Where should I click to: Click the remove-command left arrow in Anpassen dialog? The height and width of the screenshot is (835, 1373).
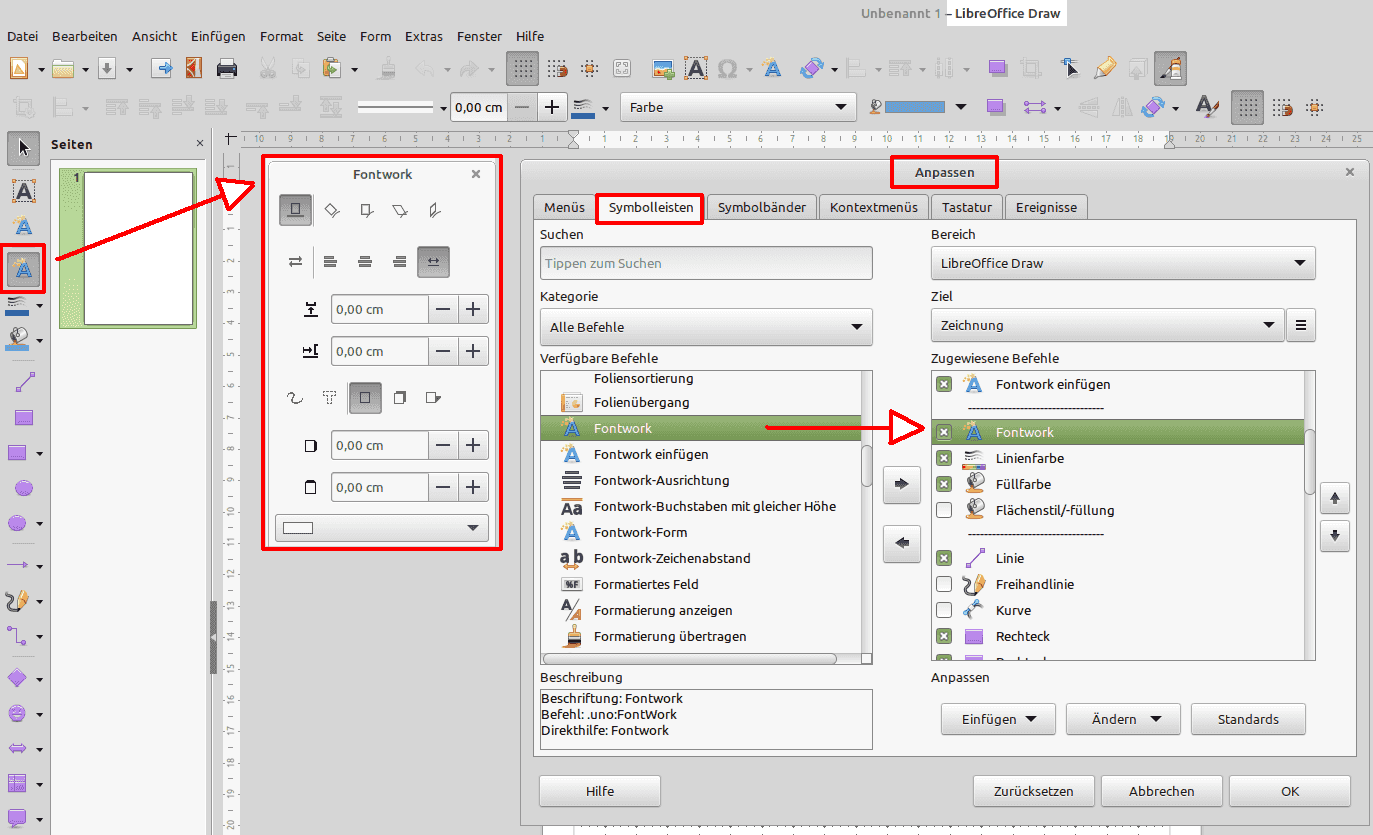pyautogui.click(x=901, y=543)
